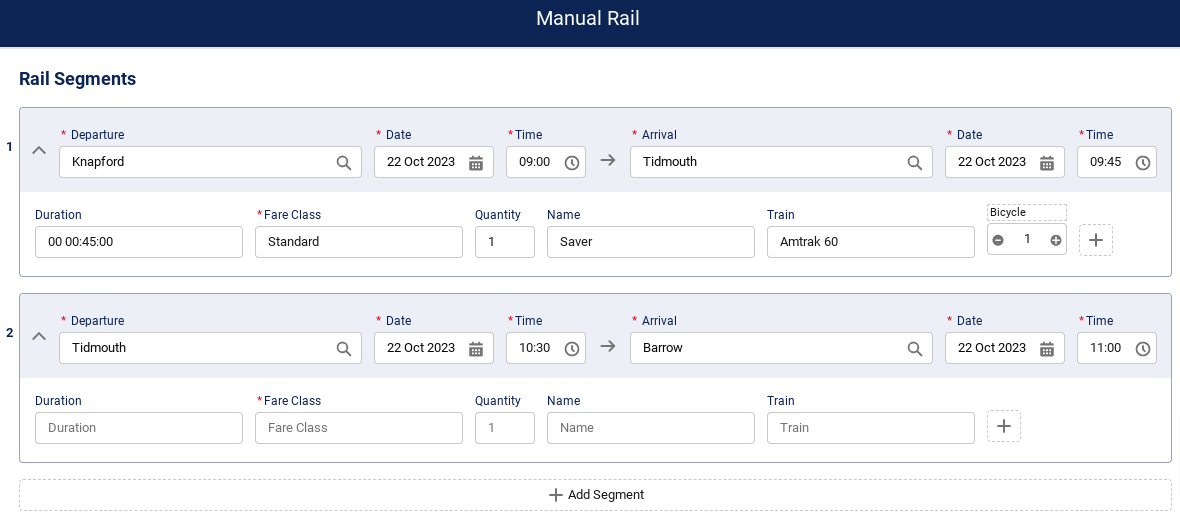
Task: Add extra item with plus in segment 1
Action: point(1096,240)
